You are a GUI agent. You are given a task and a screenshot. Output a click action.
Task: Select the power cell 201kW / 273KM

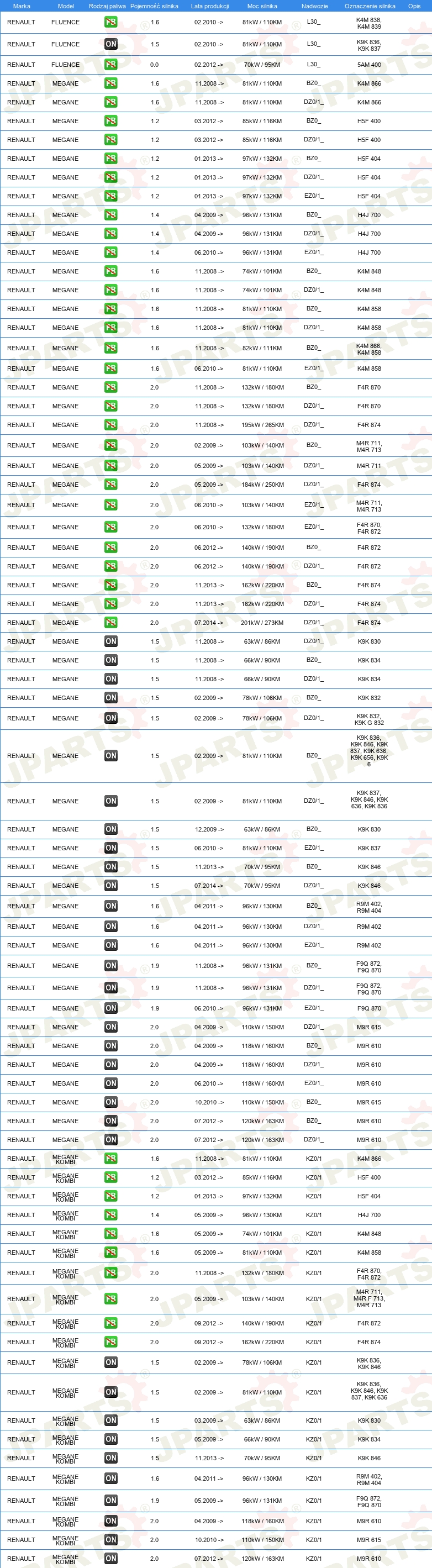tap(262, 623)
